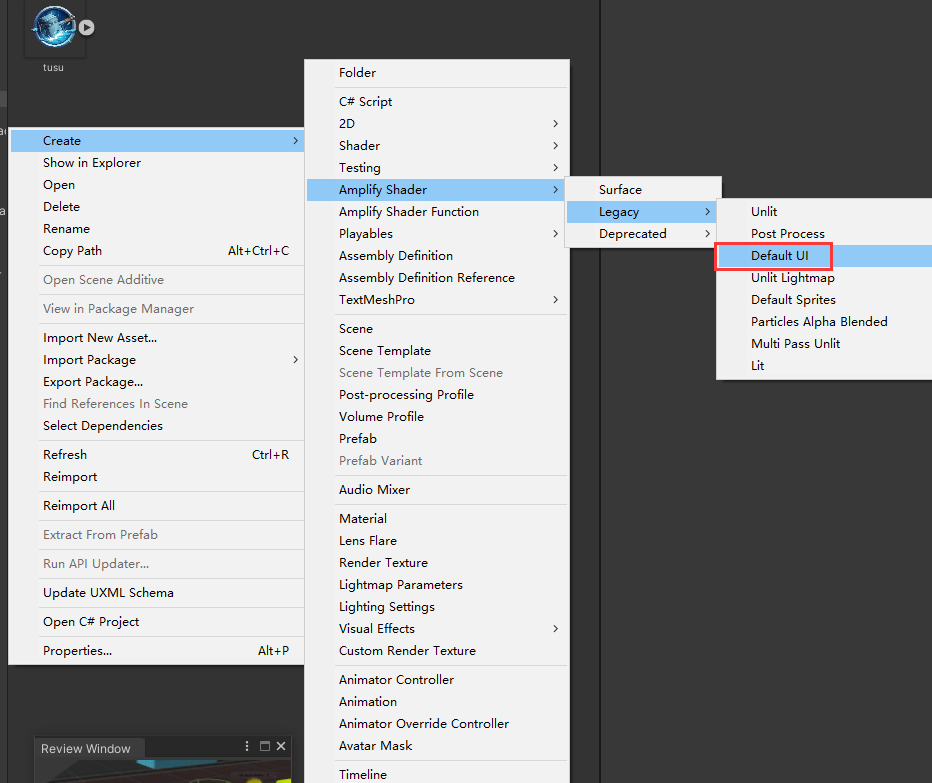Expand the Playables submenu
Viewport: 932px width, 783px height.
pyautogui.click(x=437, y=234)
